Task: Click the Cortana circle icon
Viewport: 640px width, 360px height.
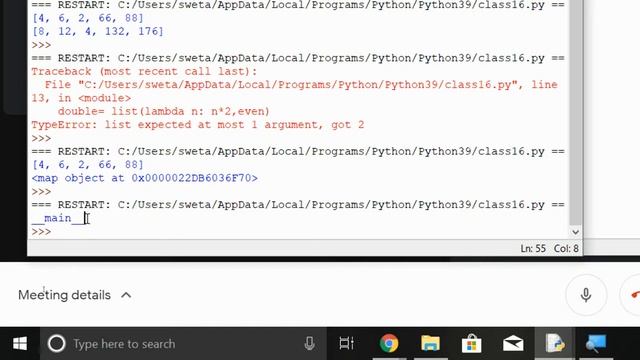Action: 56,344
